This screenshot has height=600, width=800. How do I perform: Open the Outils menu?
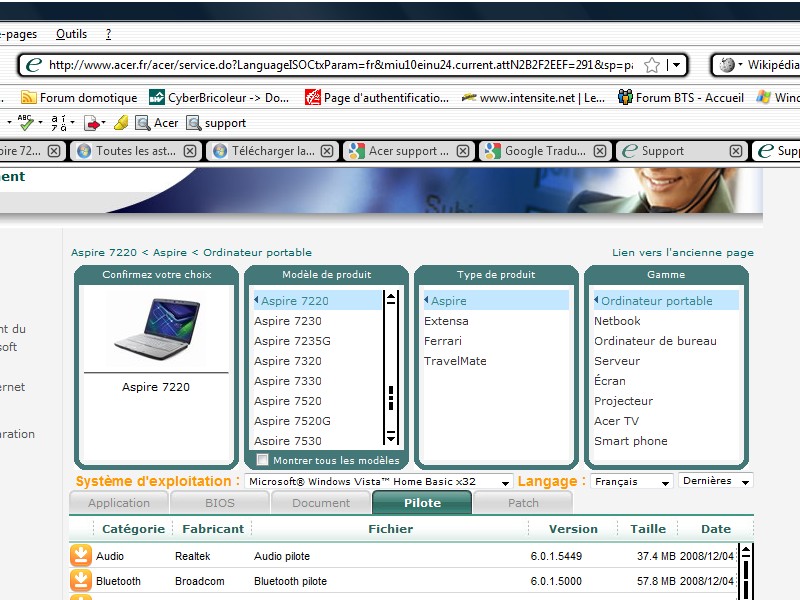(71, 34)
